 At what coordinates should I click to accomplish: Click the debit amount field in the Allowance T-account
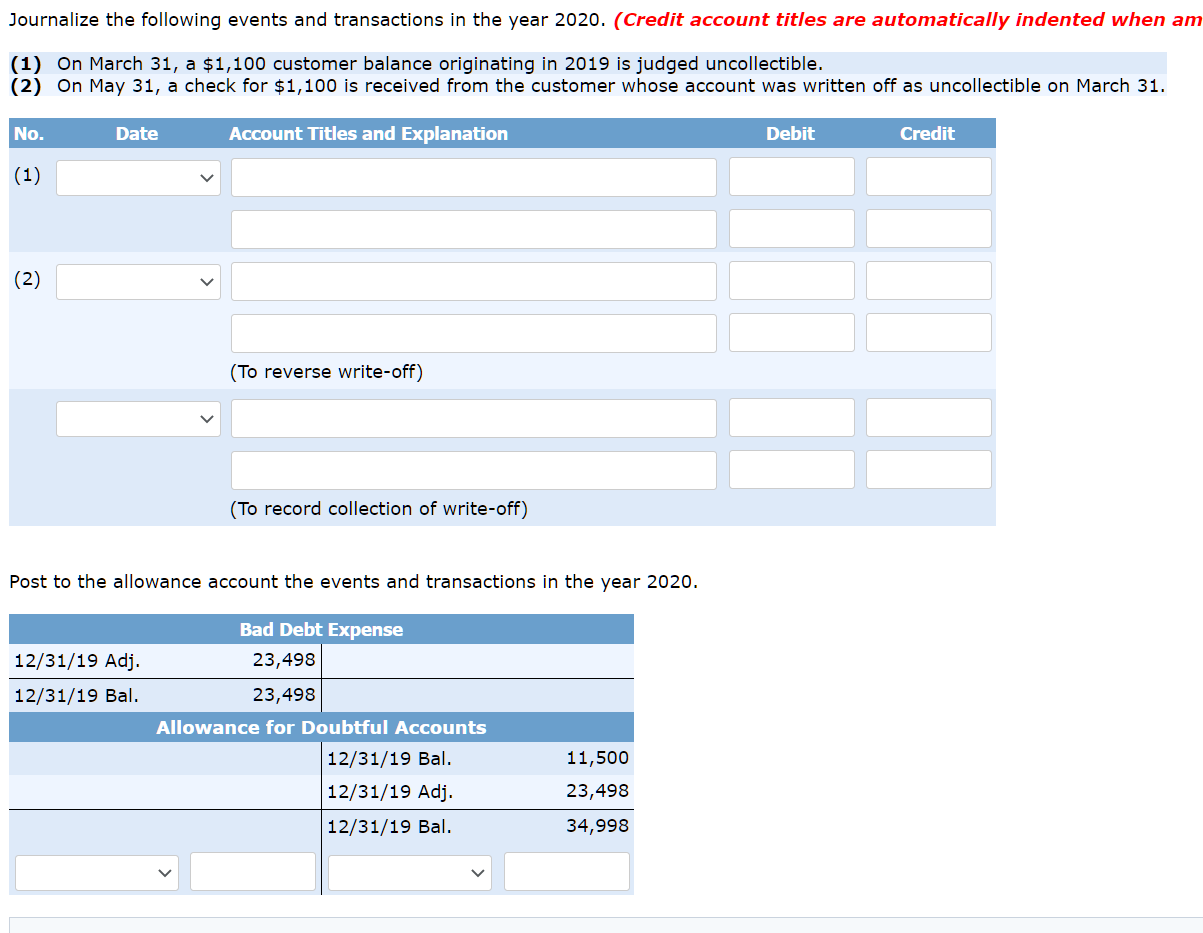point(252,871)
